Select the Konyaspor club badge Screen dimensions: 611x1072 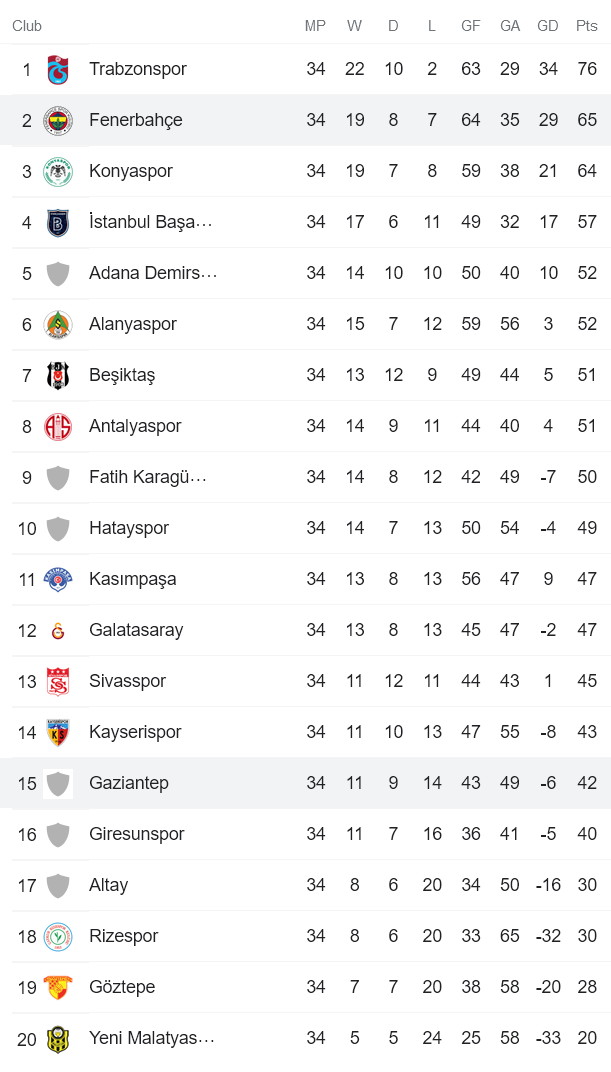click(x=57, y=171)
